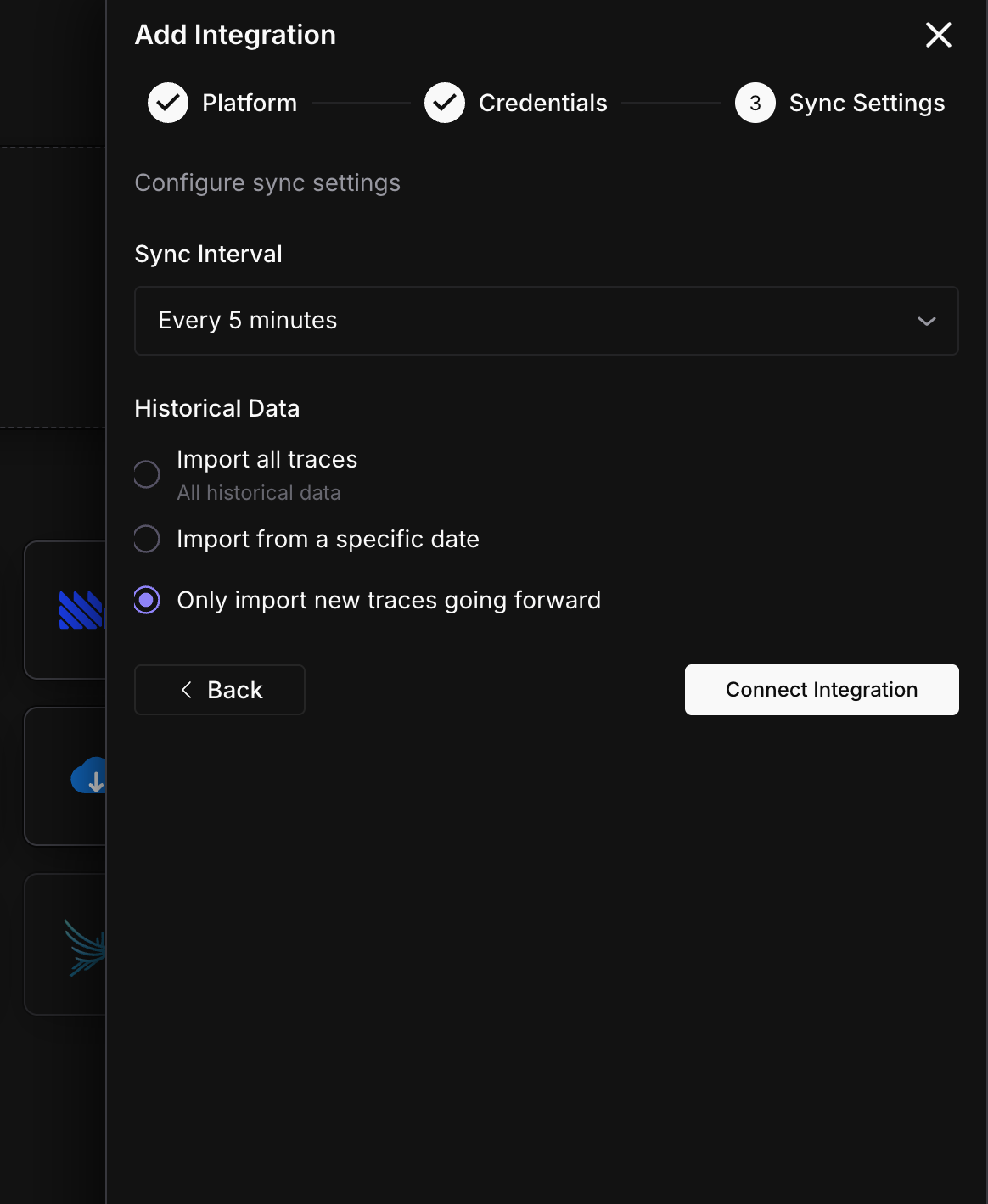Click the Platform step label
Image resolution: width=988 pixels, height=1204 pixels.
tap(248, 102)
